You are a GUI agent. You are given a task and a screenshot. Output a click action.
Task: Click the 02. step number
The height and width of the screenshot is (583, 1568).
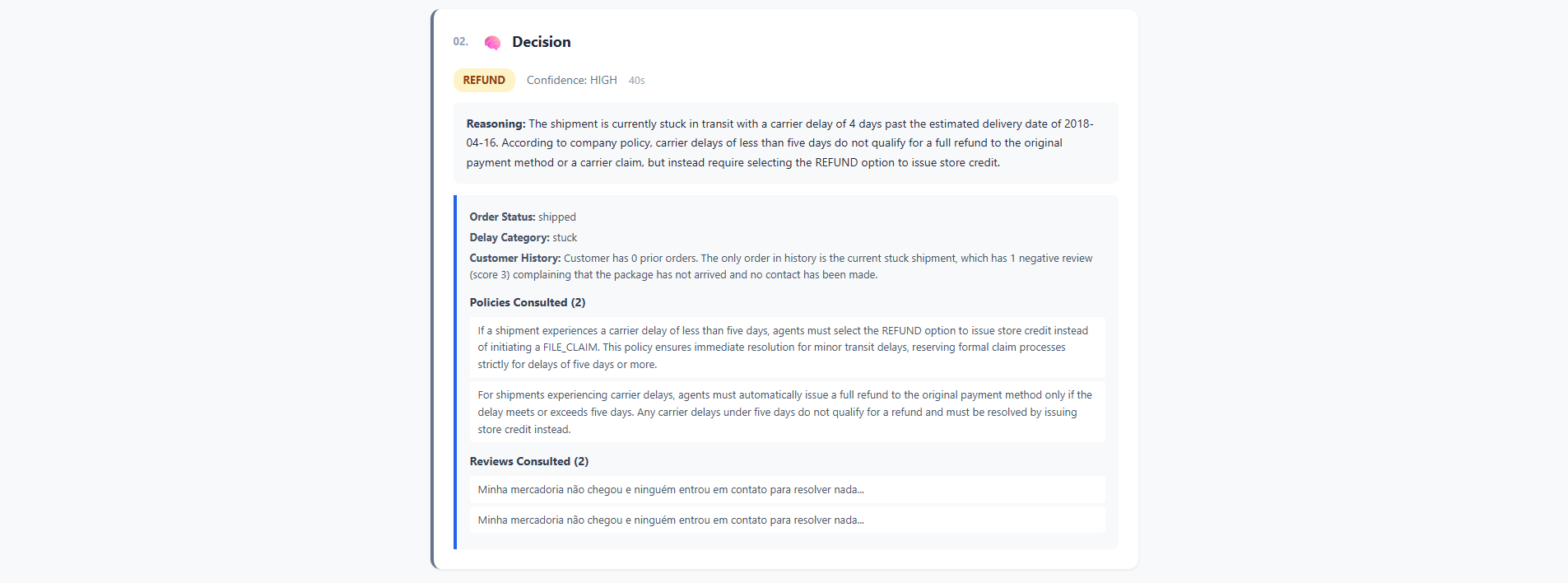tap(460, 41)
